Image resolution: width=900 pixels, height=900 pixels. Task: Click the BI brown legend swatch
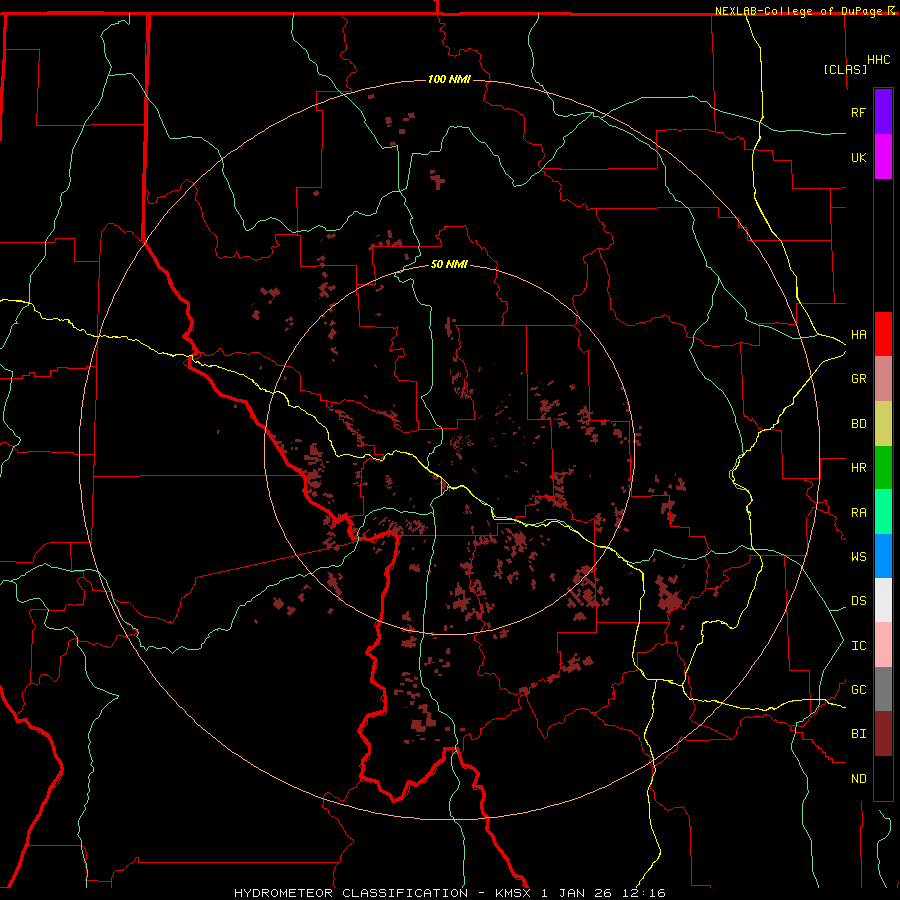[883, 734]
